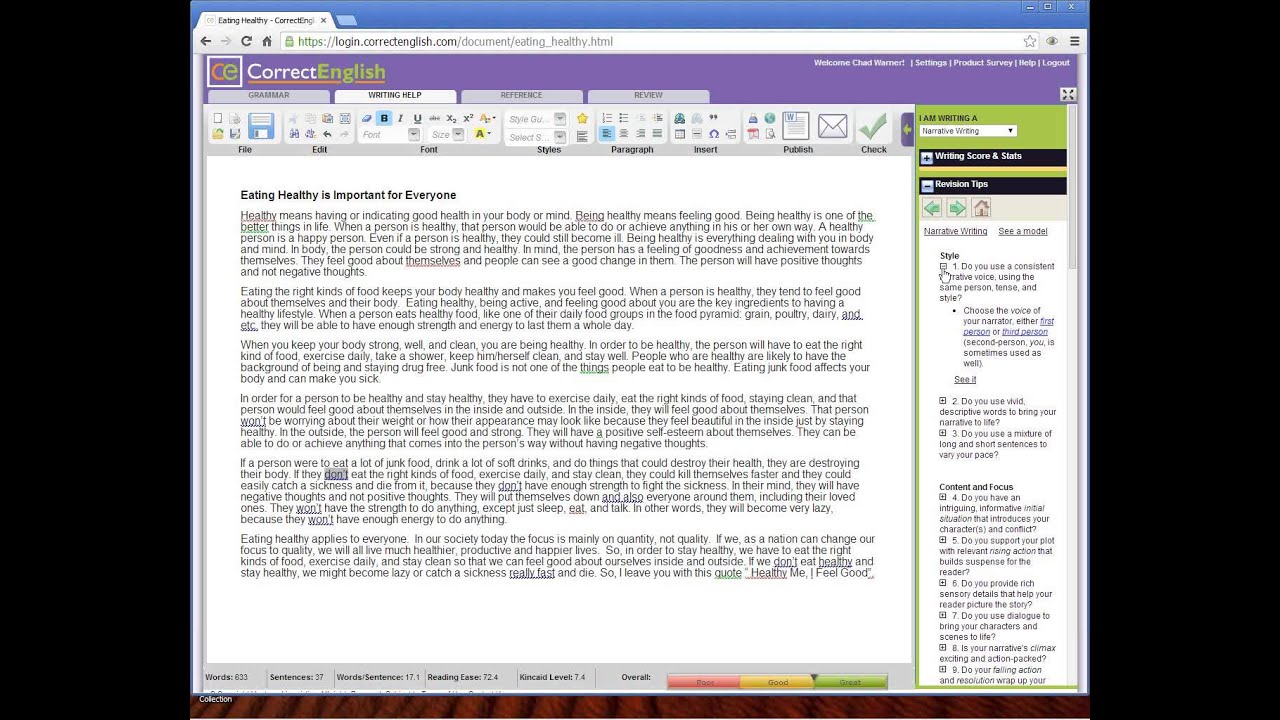Go to previous revision tip
Screen dimensions: 1280x720
(x=932, y=208)
